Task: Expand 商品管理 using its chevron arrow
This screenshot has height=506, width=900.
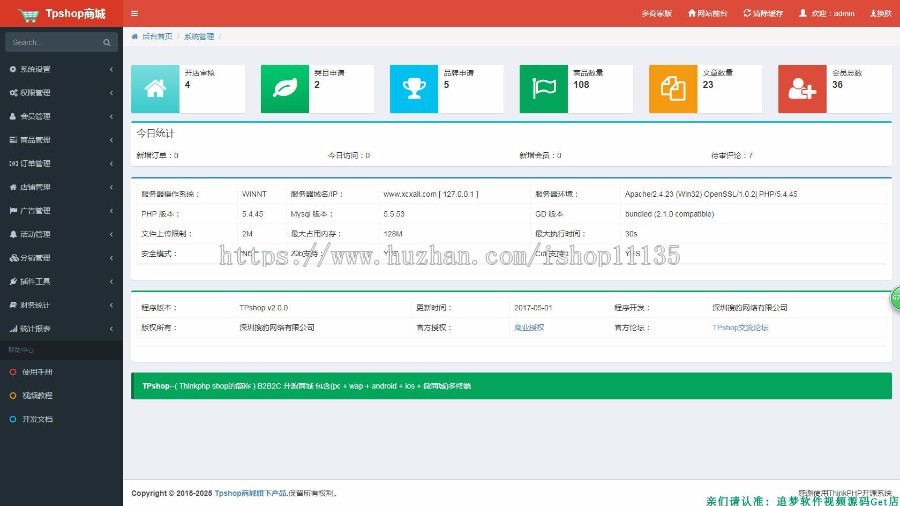Action: (111, 139)
